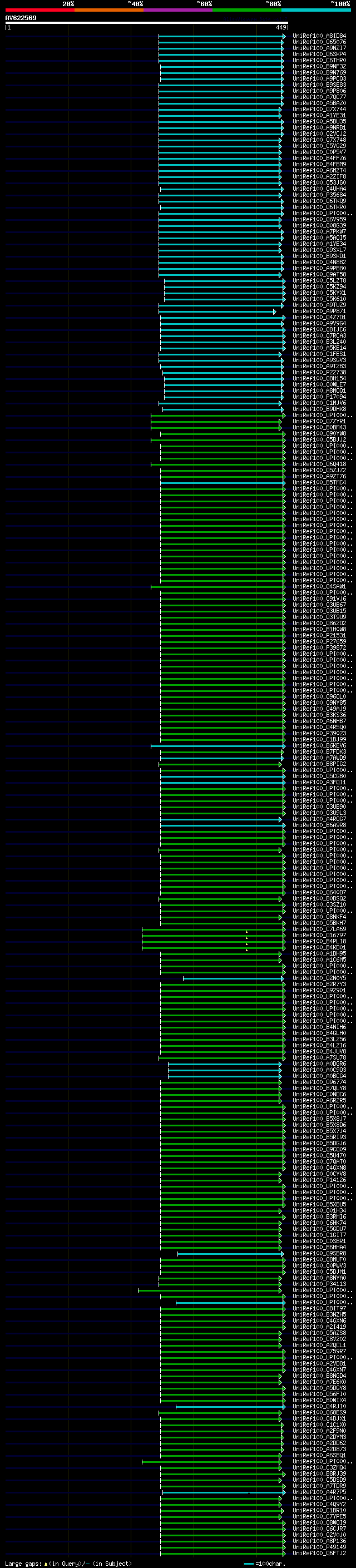The image size is (356, 1568).
Task: Select hit label UniRef100_P34113
Action: click(319, 1284)
